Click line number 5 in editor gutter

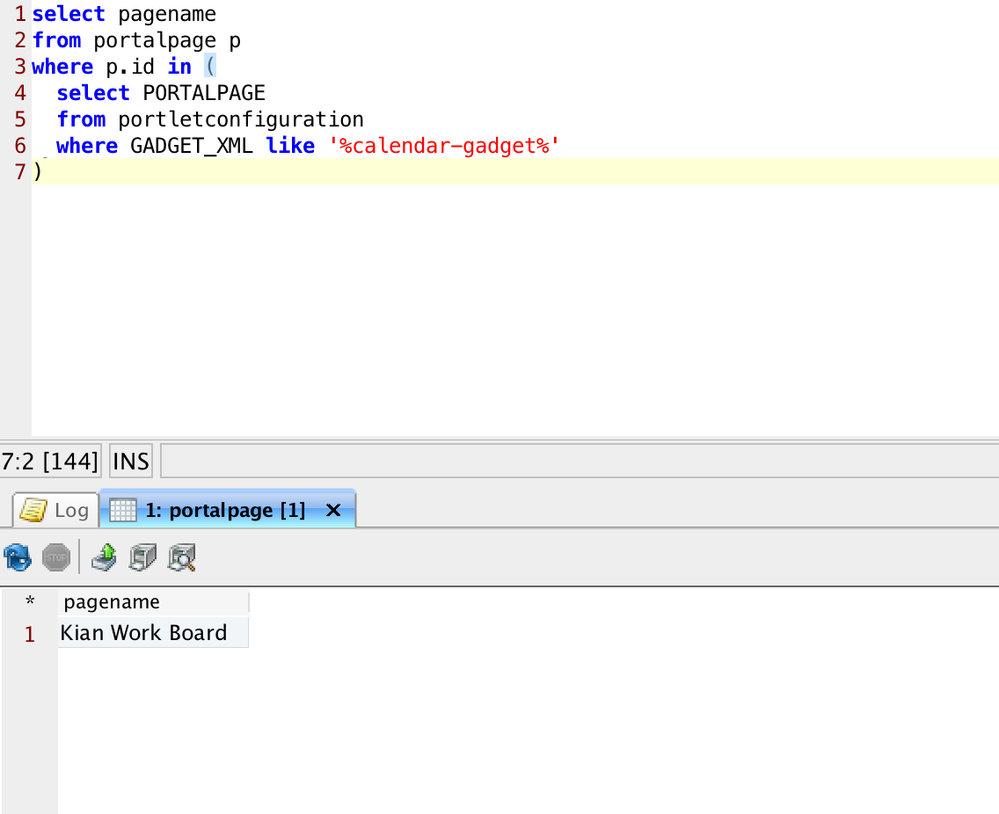pos(20,120)
